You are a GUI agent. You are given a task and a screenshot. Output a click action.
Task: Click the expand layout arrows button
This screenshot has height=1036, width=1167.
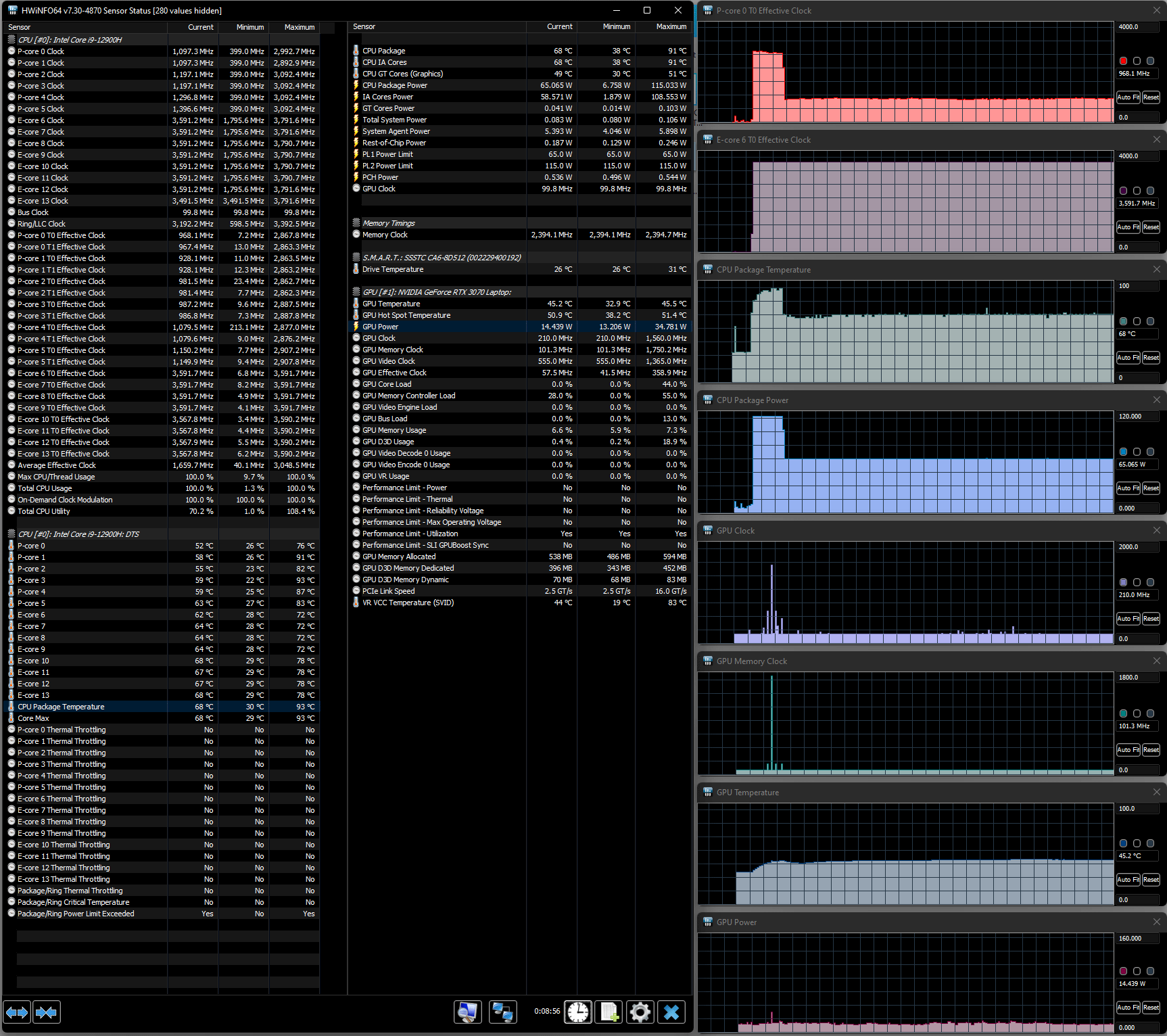(x=17, y=1012)
